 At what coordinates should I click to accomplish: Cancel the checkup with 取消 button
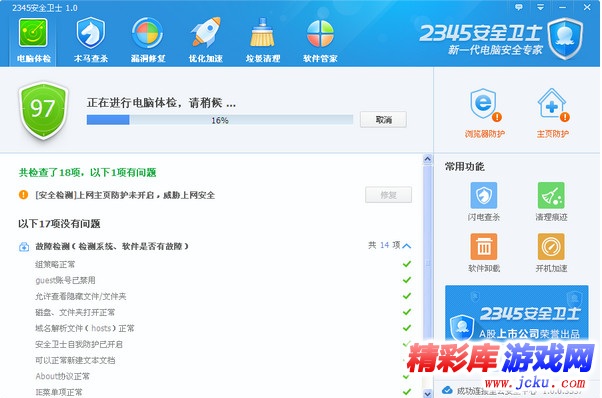(x=383, y=120)
